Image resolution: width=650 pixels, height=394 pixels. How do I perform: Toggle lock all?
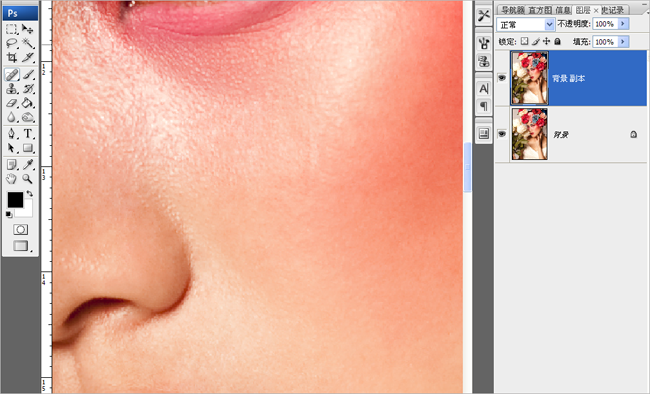(x=558, y=41)
